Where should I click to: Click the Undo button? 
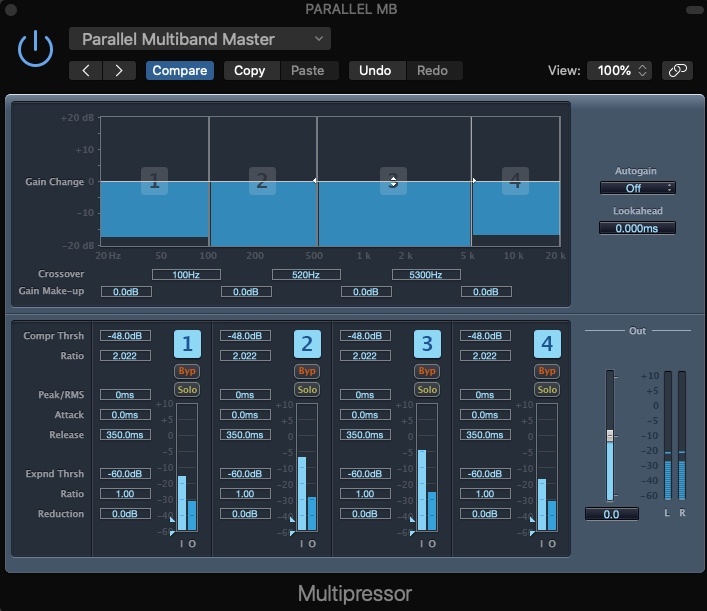click(375, 70)
